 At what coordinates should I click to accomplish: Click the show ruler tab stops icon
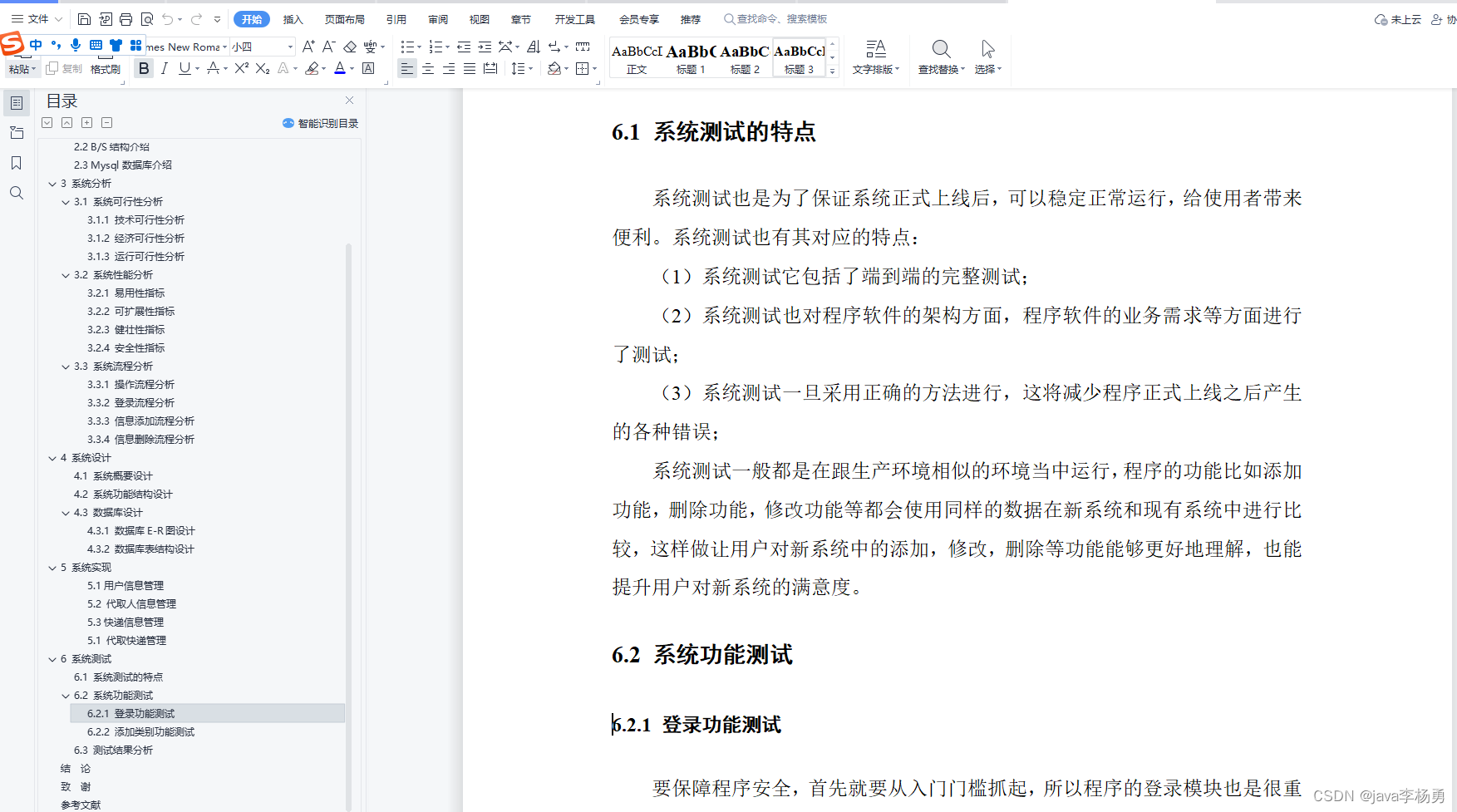pos(583,47)
